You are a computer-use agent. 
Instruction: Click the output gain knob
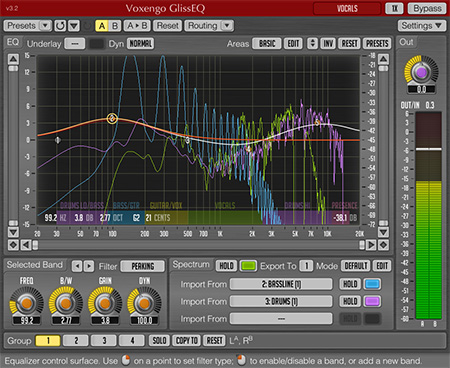(421, 72)
